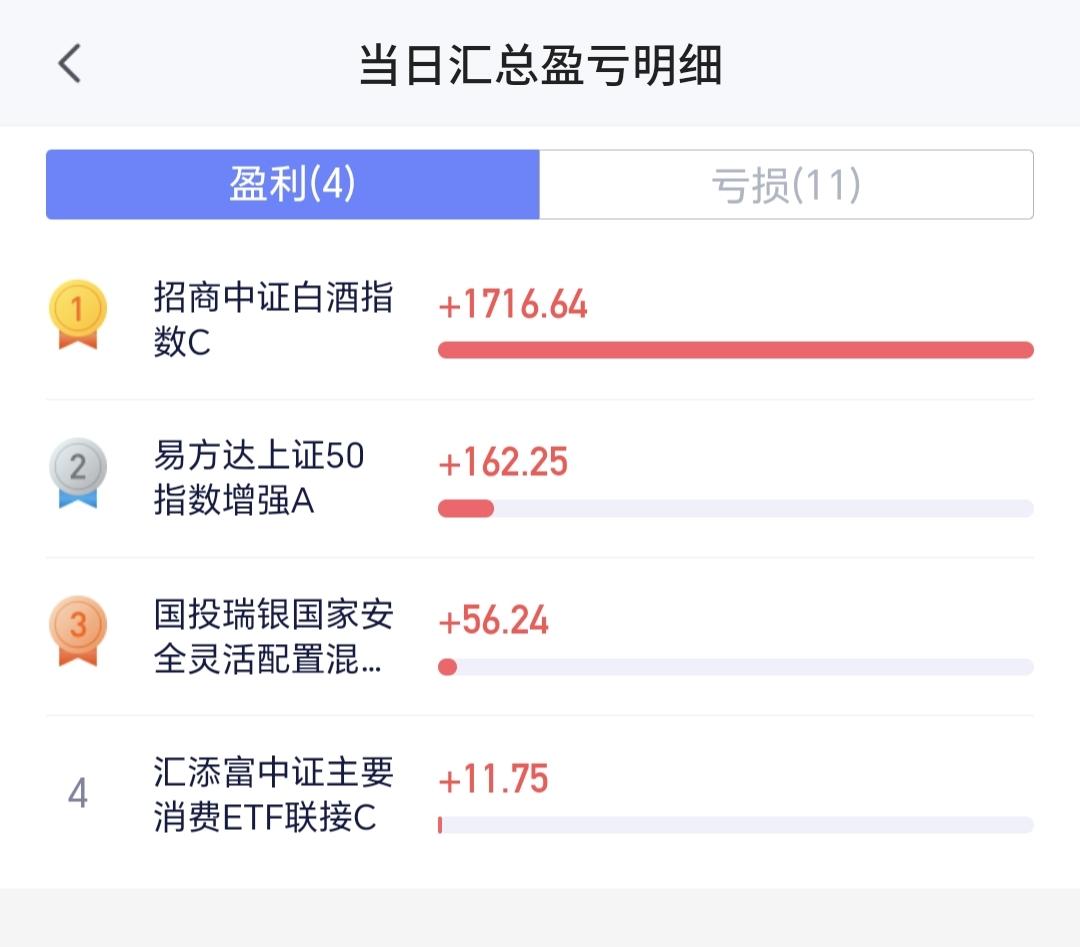Click the full red bar for 招商中证白酒指数C

click(735, 350)
